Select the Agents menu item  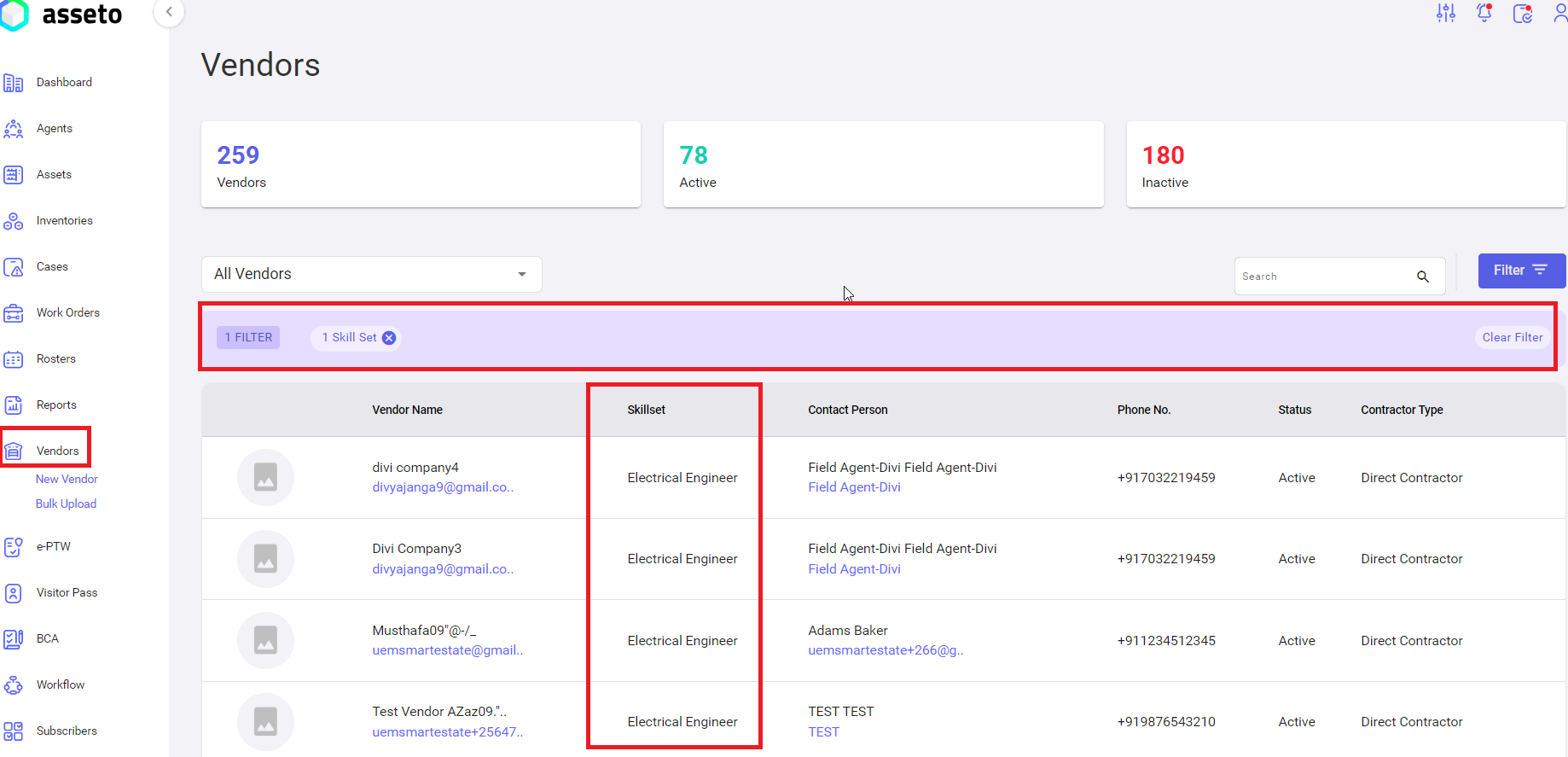point(55,129)
